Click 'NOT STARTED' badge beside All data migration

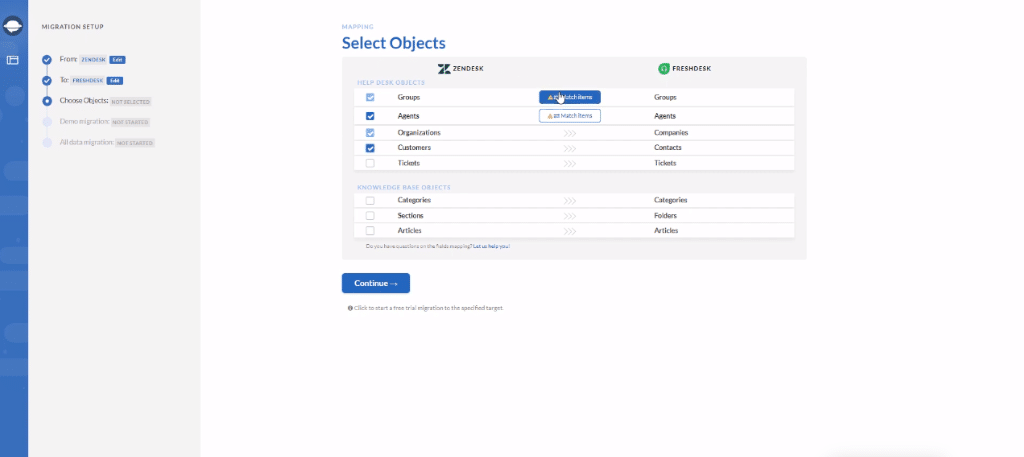(135, 143)
